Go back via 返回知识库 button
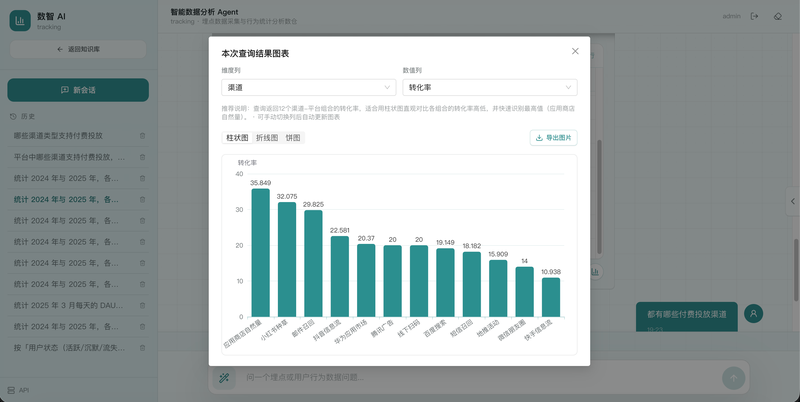 click(78, 49)
